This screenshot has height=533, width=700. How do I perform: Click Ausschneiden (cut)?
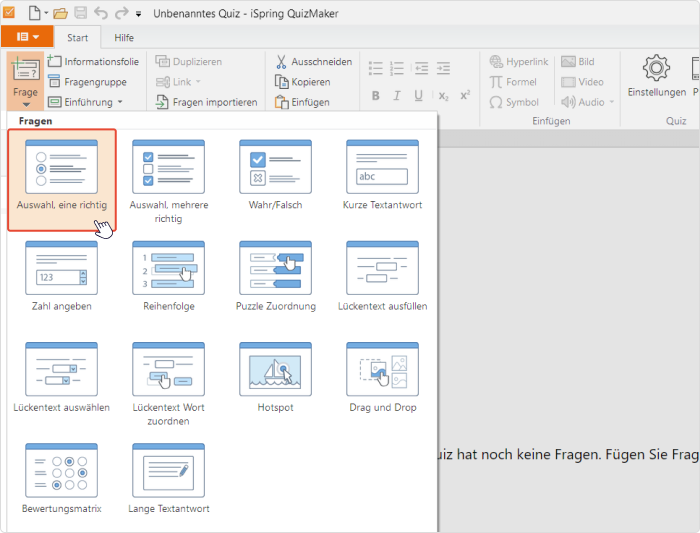click(x=314, y=61)
